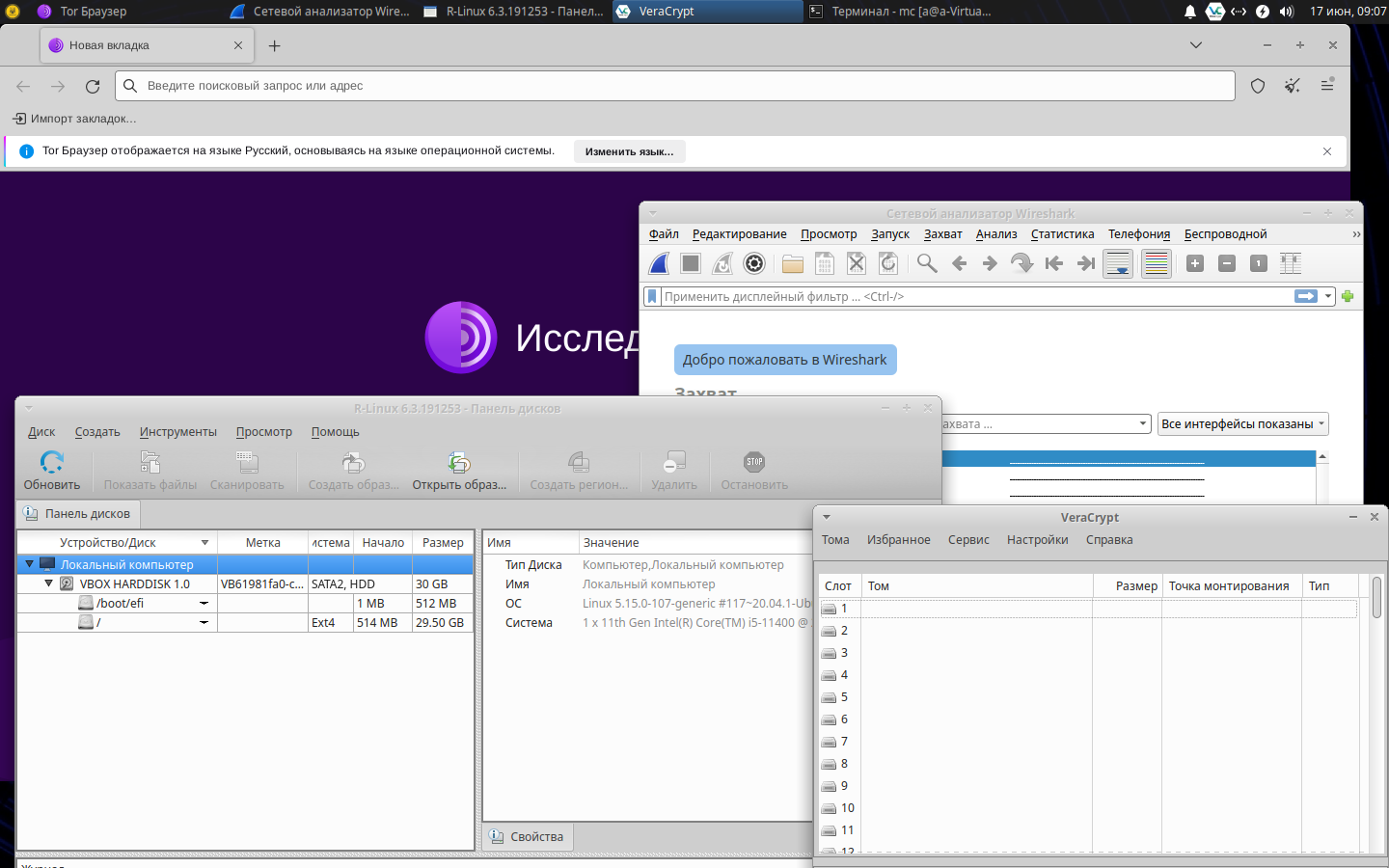Reload the page in Tor Browser

click(93, 86)
